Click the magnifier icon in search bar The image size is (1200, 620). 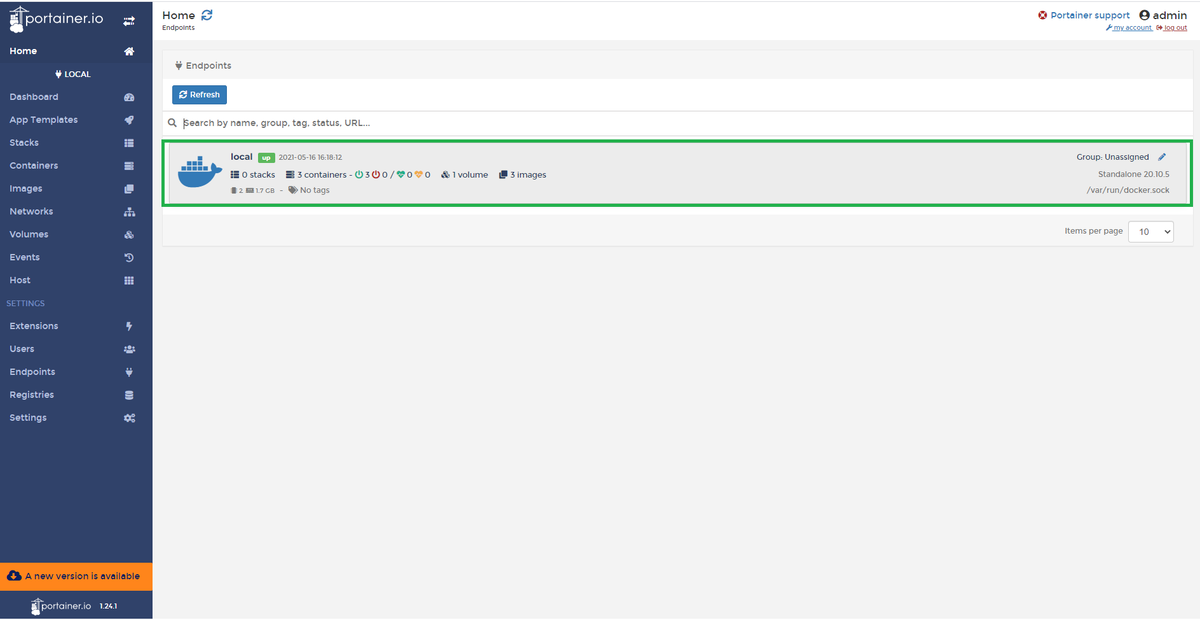pyautogui.click(x=173, y=123)
